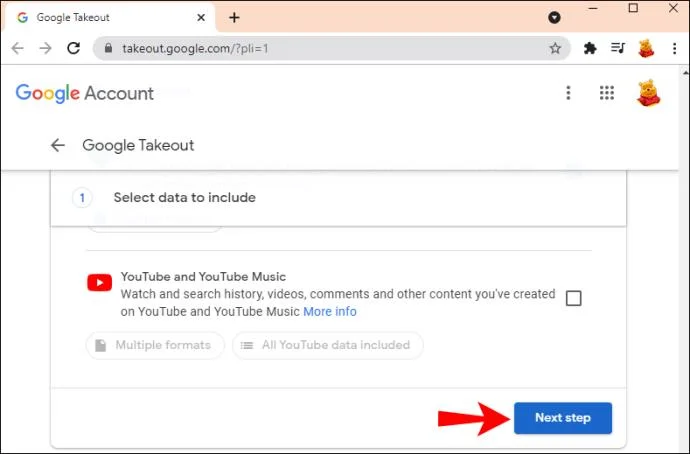Open the More info link
Image resolution: width=690 pixels, height=454 pixels.
[330, 311]
